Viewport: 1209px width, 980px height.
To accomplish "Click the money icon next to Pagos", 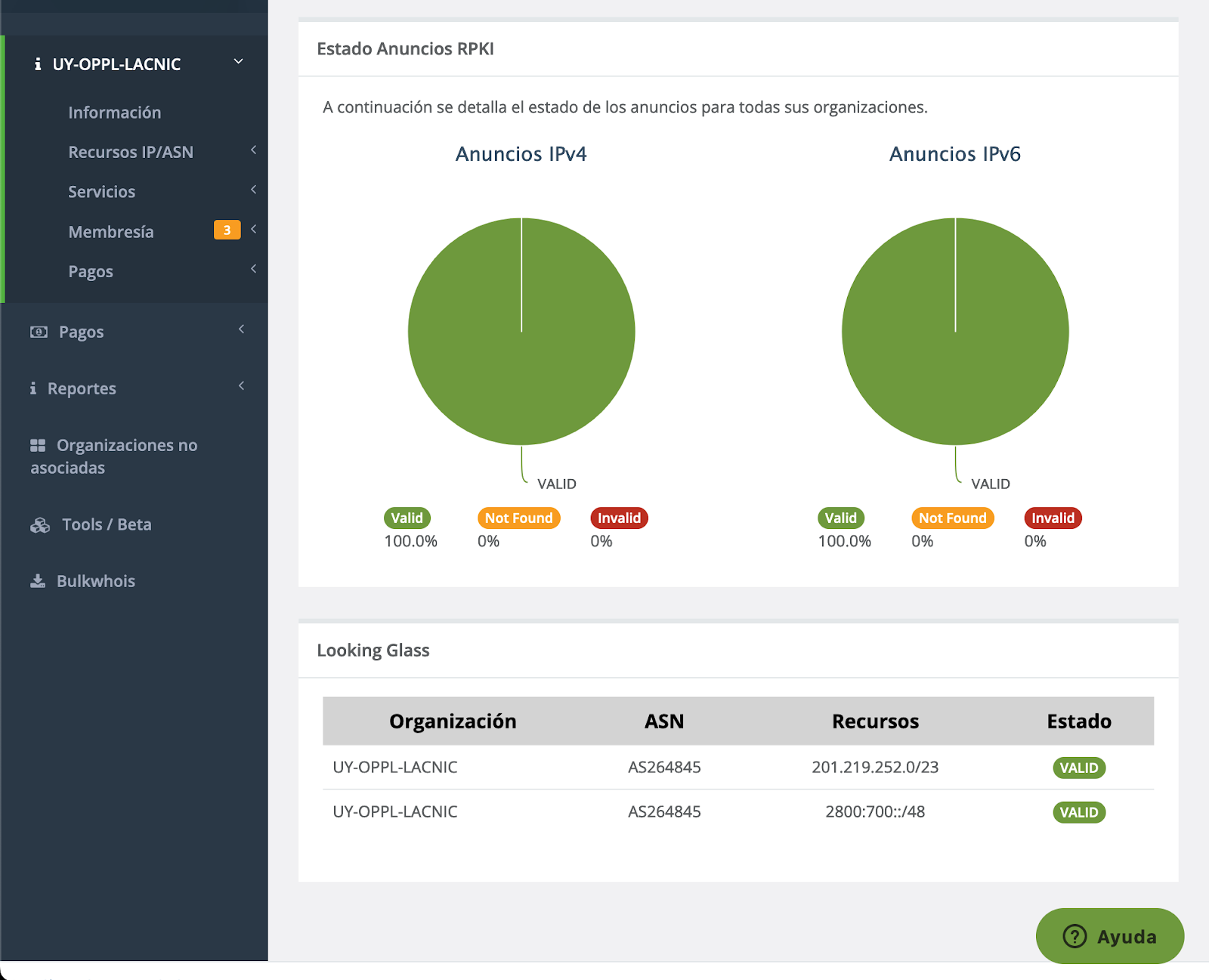I will [x=39, y=332].
